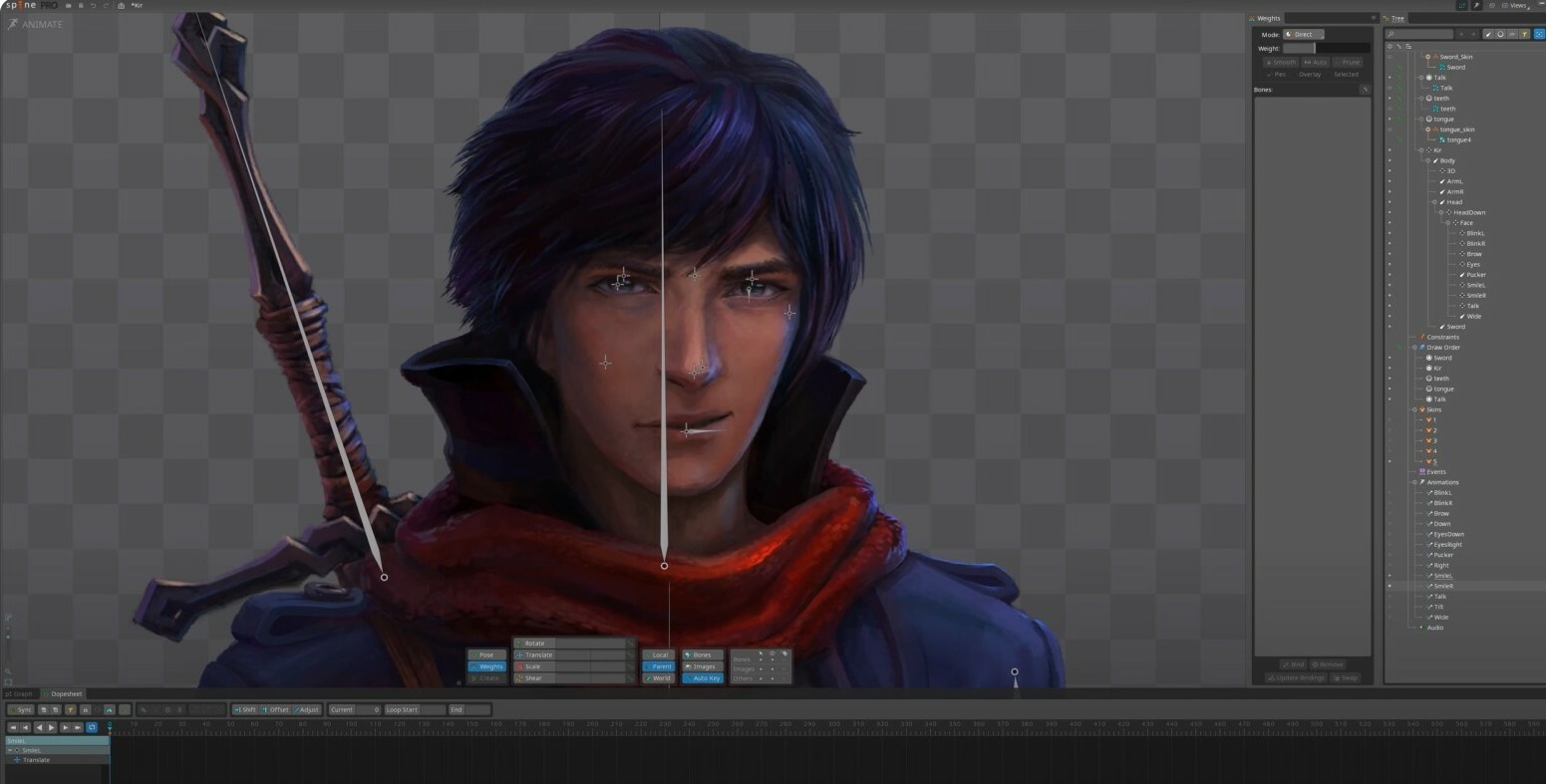Jump to first frame in timeline
Viewport: 1546px width, 784px height.
[14, 728]
